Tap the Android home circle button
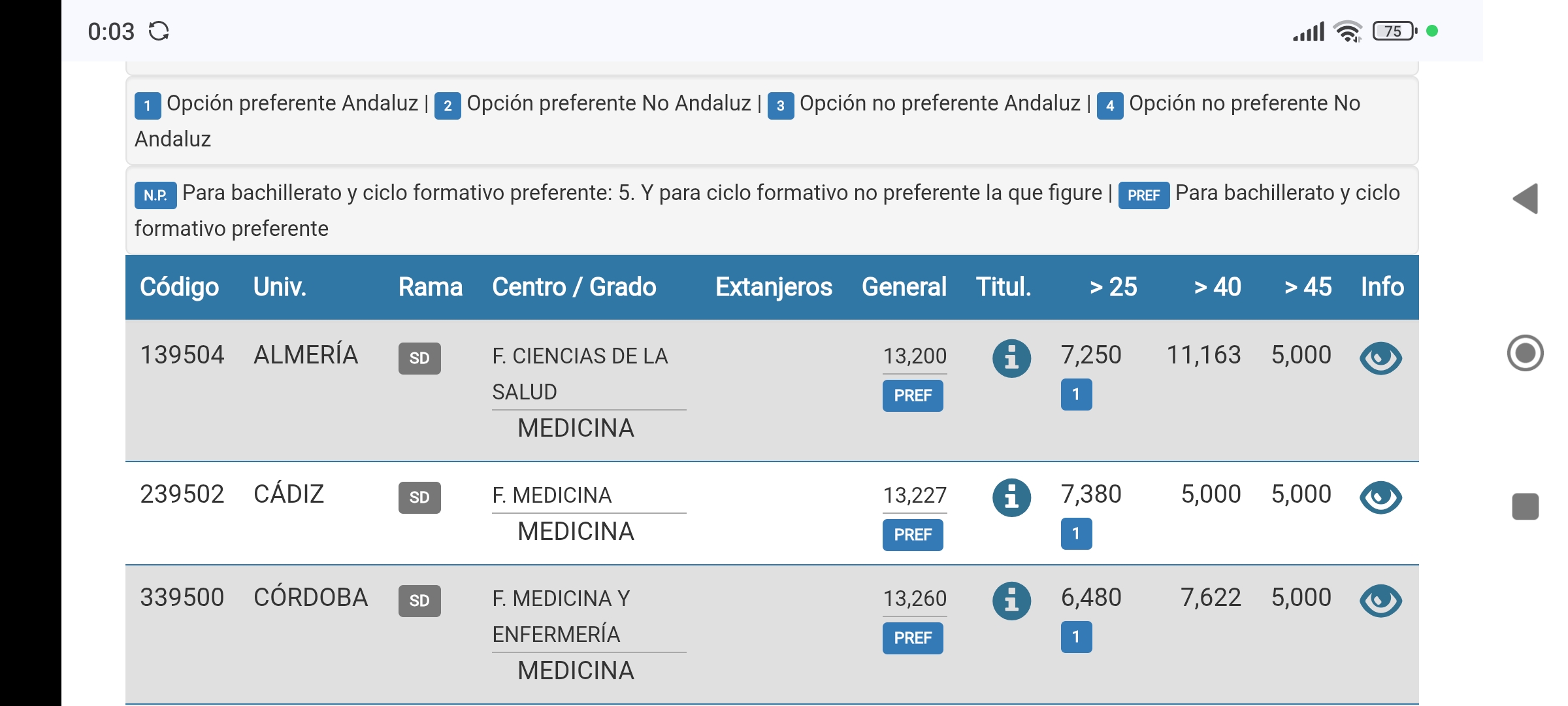 coord(1526,353)
